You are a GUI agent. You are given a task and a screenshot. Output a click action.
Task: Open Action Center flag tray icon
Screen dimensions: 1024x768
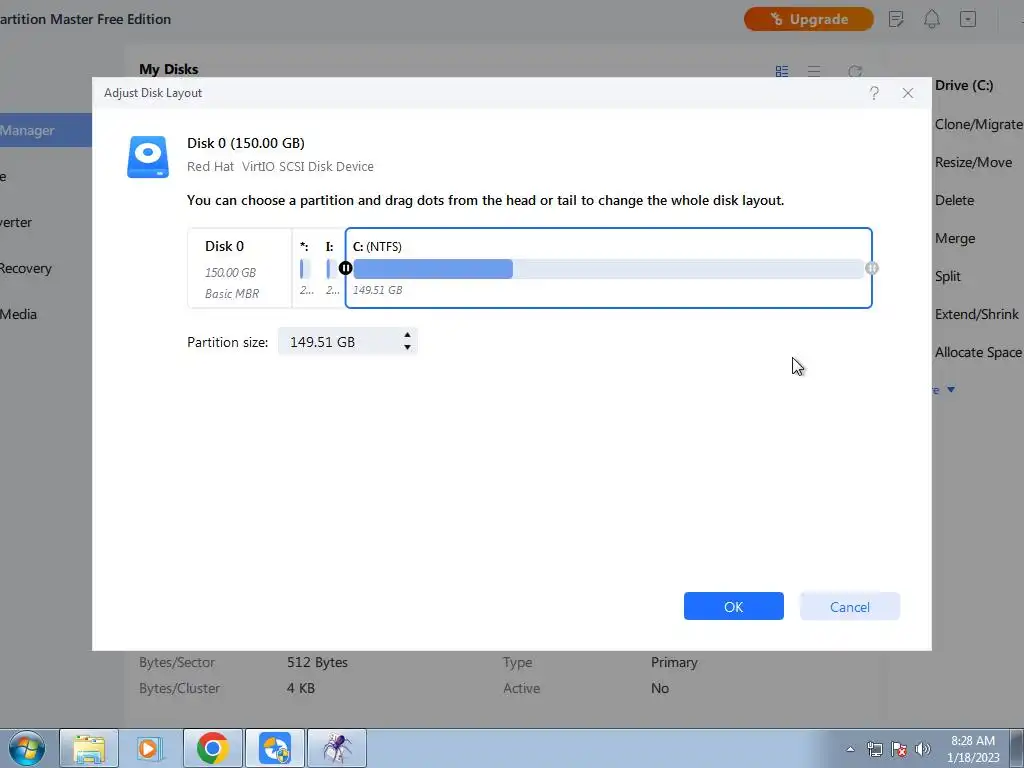pyautogui.click(x=899, y=749)
